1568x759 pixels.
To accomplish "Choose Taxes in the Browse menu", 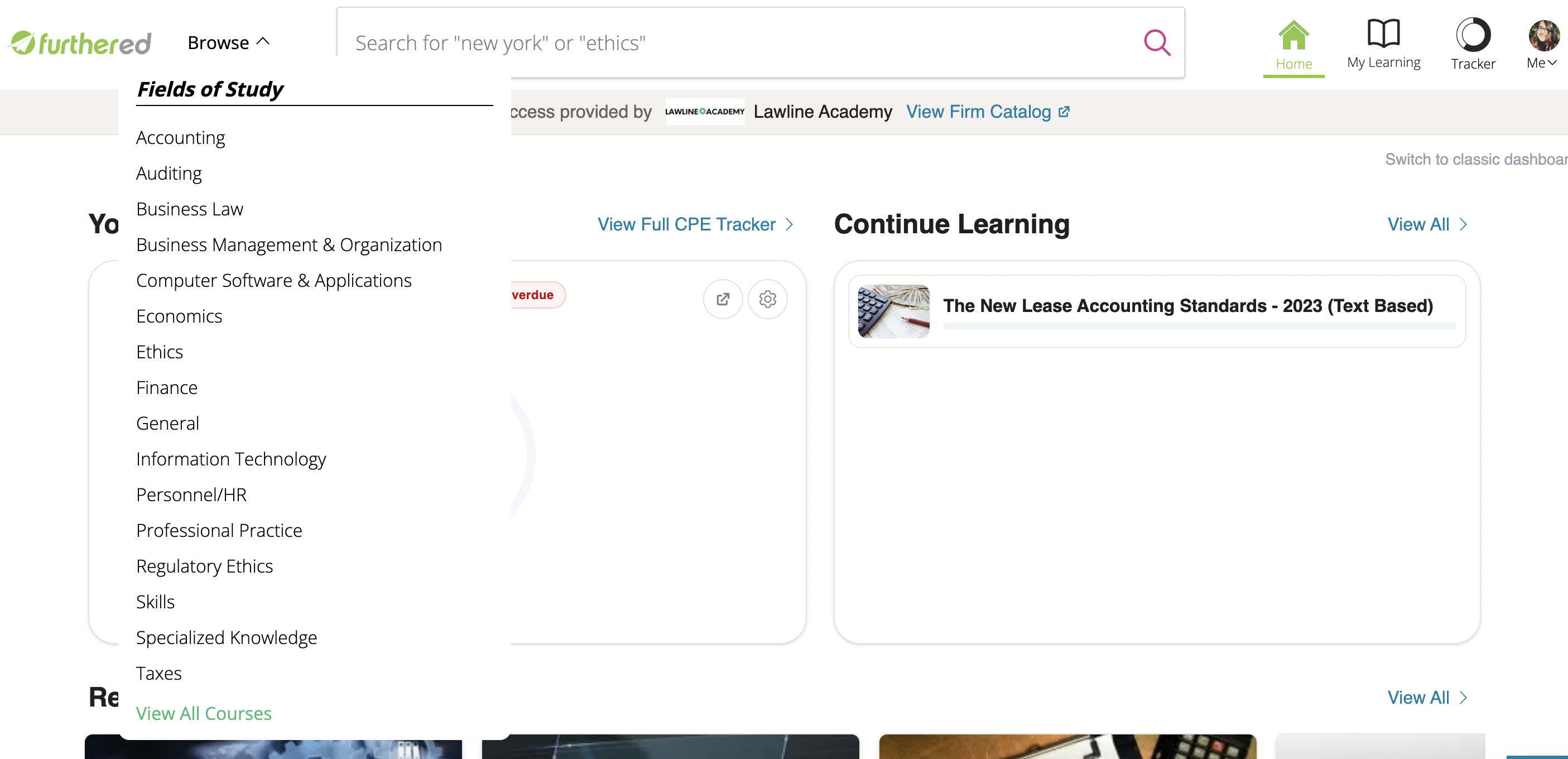I will click(x=159, y=673).
